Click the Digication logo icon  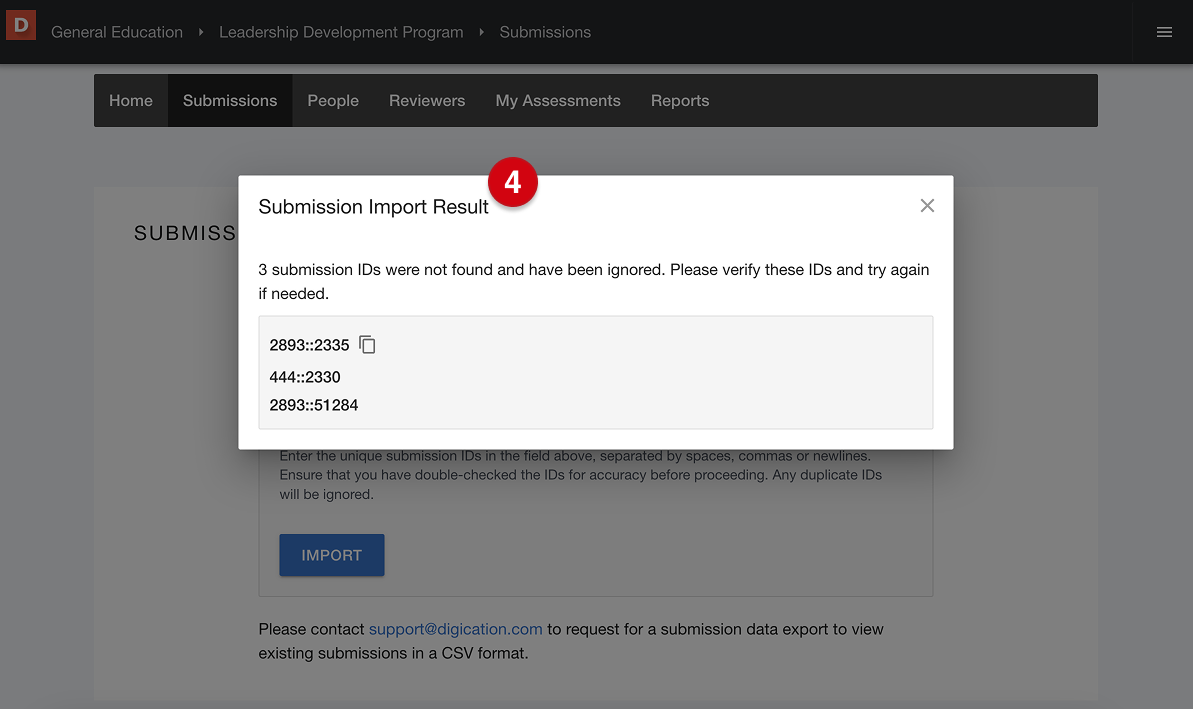point(21,24)
